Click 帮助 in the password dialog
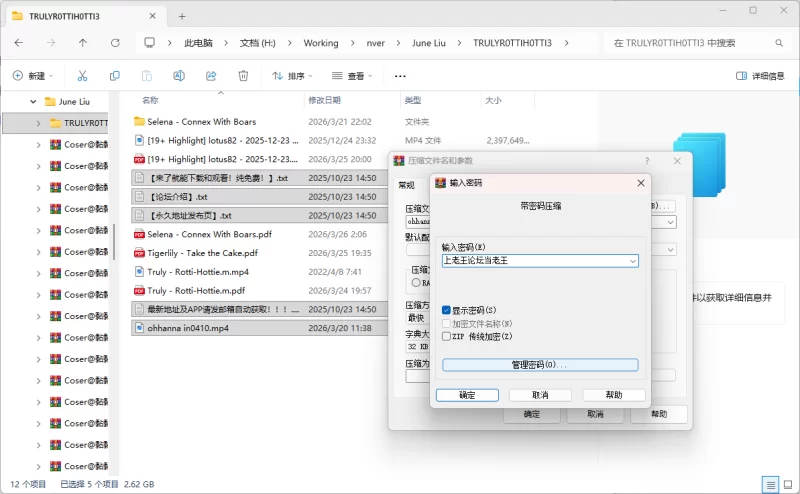The width and height of the screenshot is (800, 494). tap(613, 395)
